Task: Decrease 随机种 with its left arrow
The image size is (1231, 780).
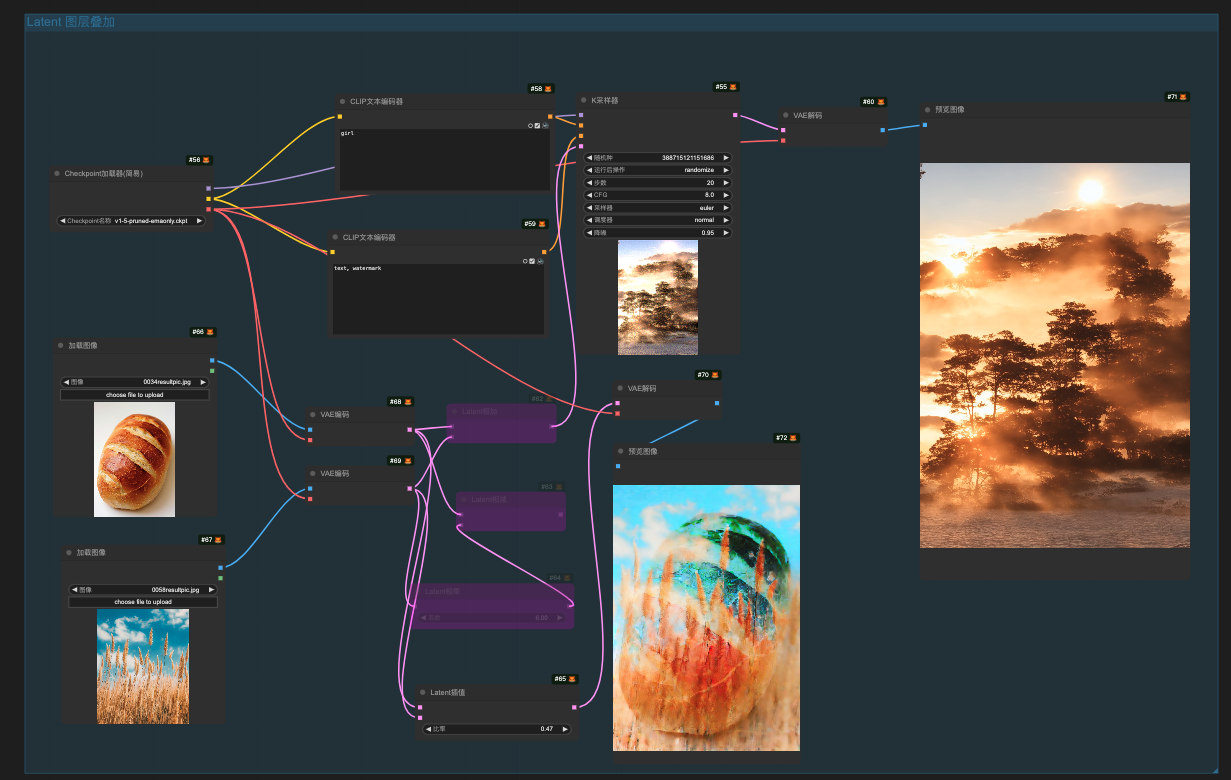Action: coord(589,158)
